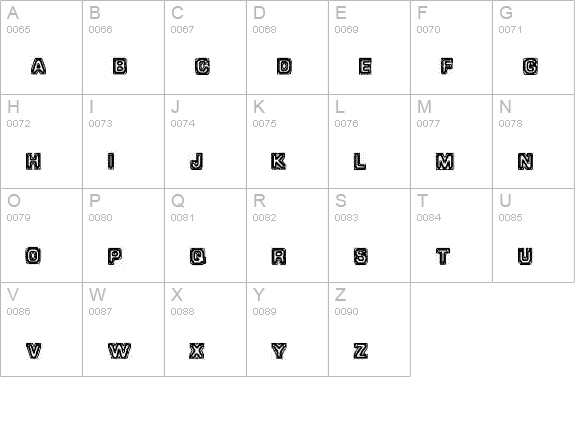This screenshot has width=575, height=421.
Task: Open the G glyph coded 0071
Action: (530, 66)
